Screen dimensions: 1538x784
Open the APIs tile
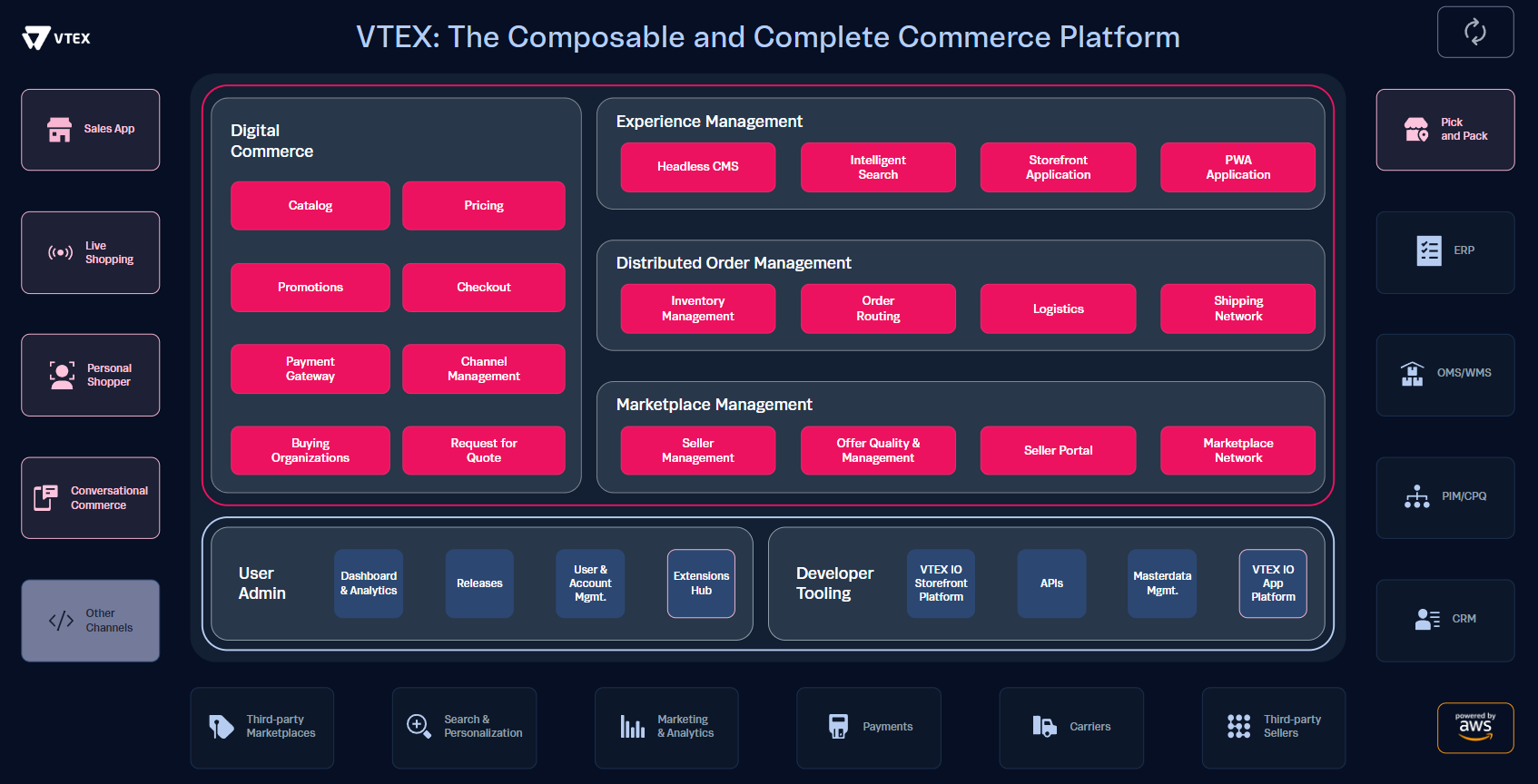(x=1051, y=583)
